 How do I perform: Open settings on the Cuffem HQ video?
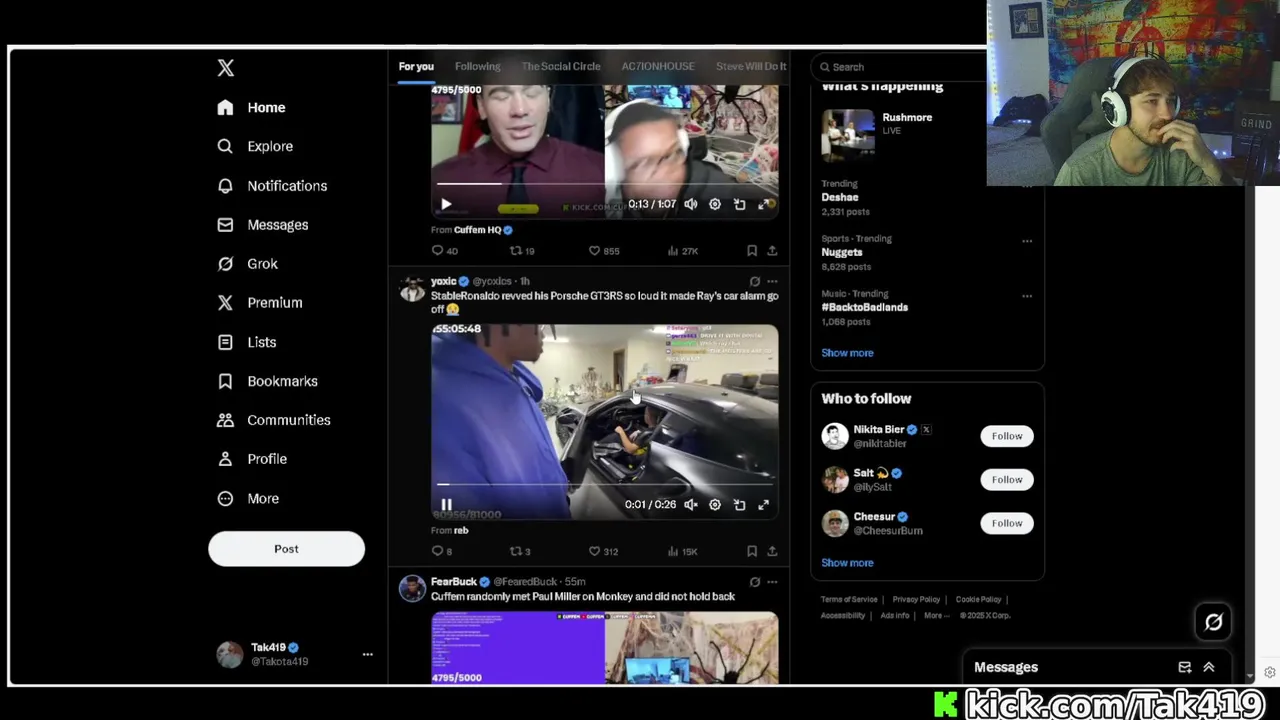tap(715, 204)
